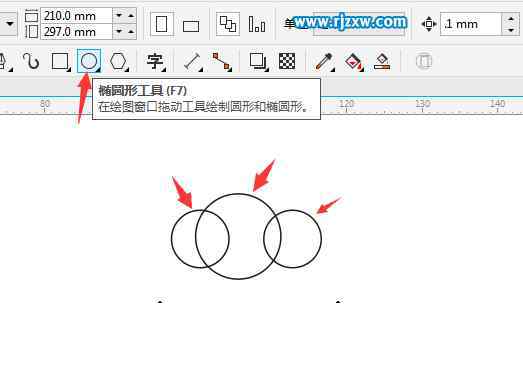Screen dimensions: 523x372
Task: Click the 210.0 mm page width field
Action: (x=77, y=16)
